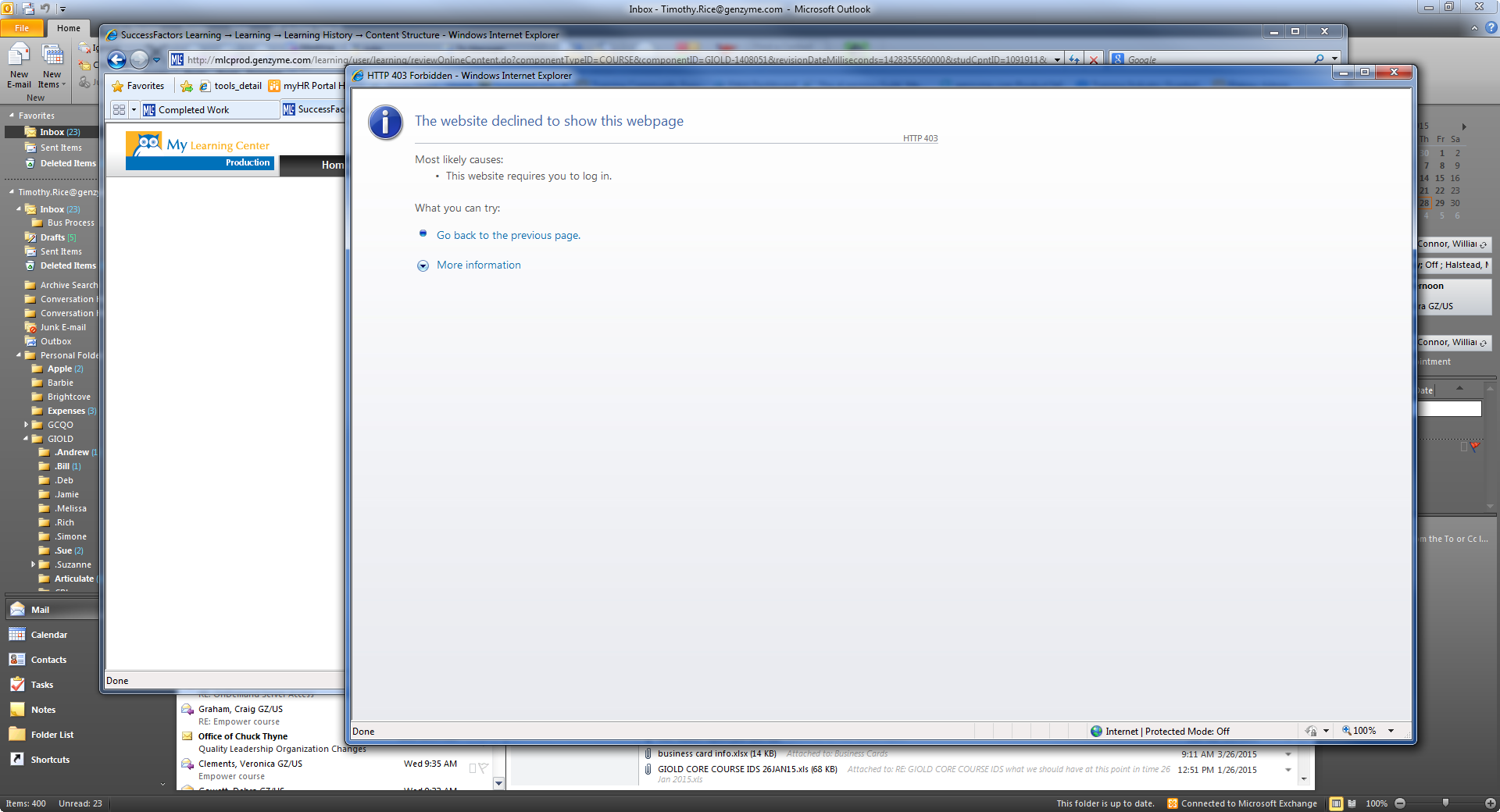Open tab list dropdown next to Quick Tabs
Viewport: 1500px width, 812px height.
click(x=134, y=110)
